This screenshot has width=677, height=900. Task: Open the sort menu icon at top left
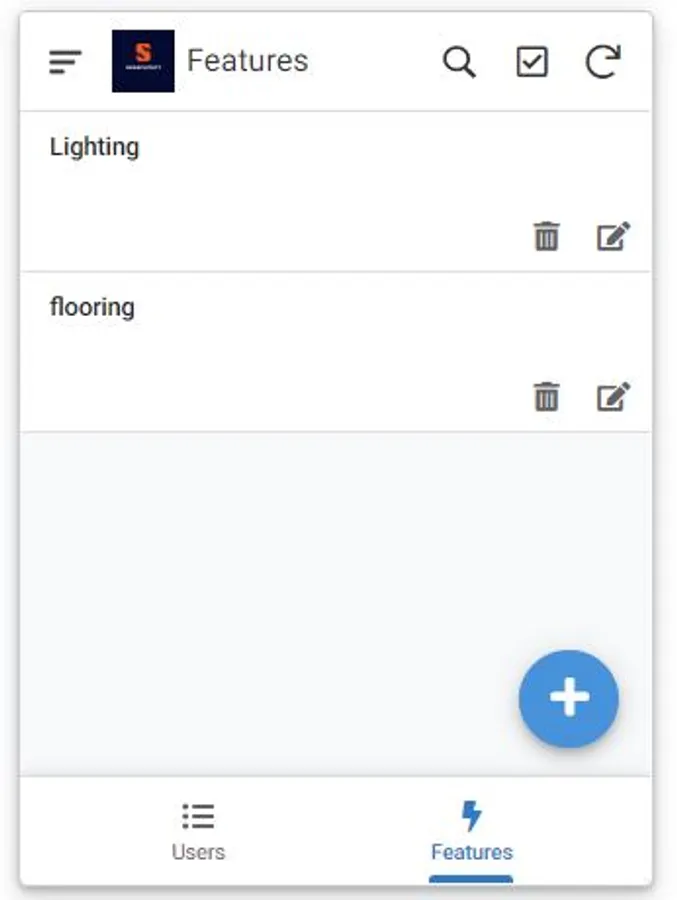(x=64, y=61)
